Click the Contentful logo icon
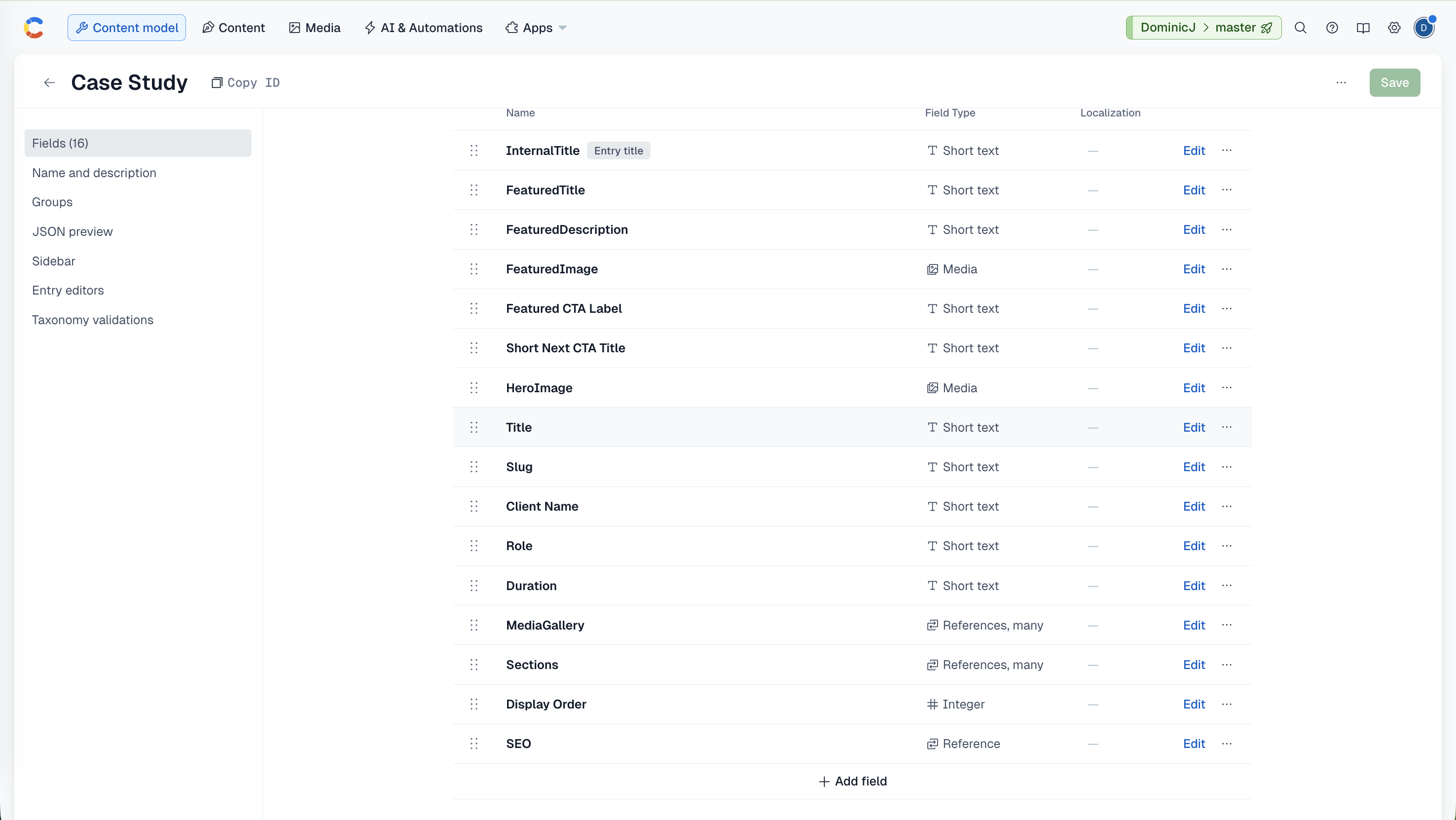 click(x=34, y=28)
